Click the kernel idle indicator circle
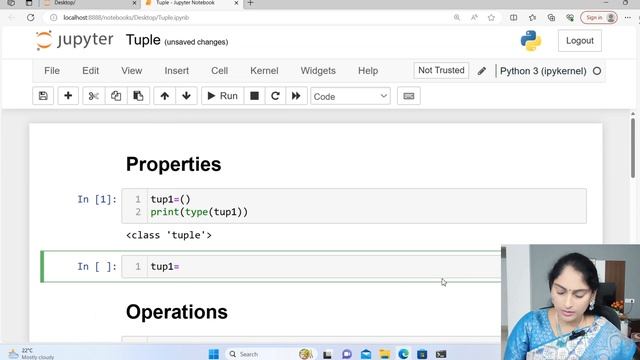Viewport: 640px width, 360px height. click(x=597, y=71)
